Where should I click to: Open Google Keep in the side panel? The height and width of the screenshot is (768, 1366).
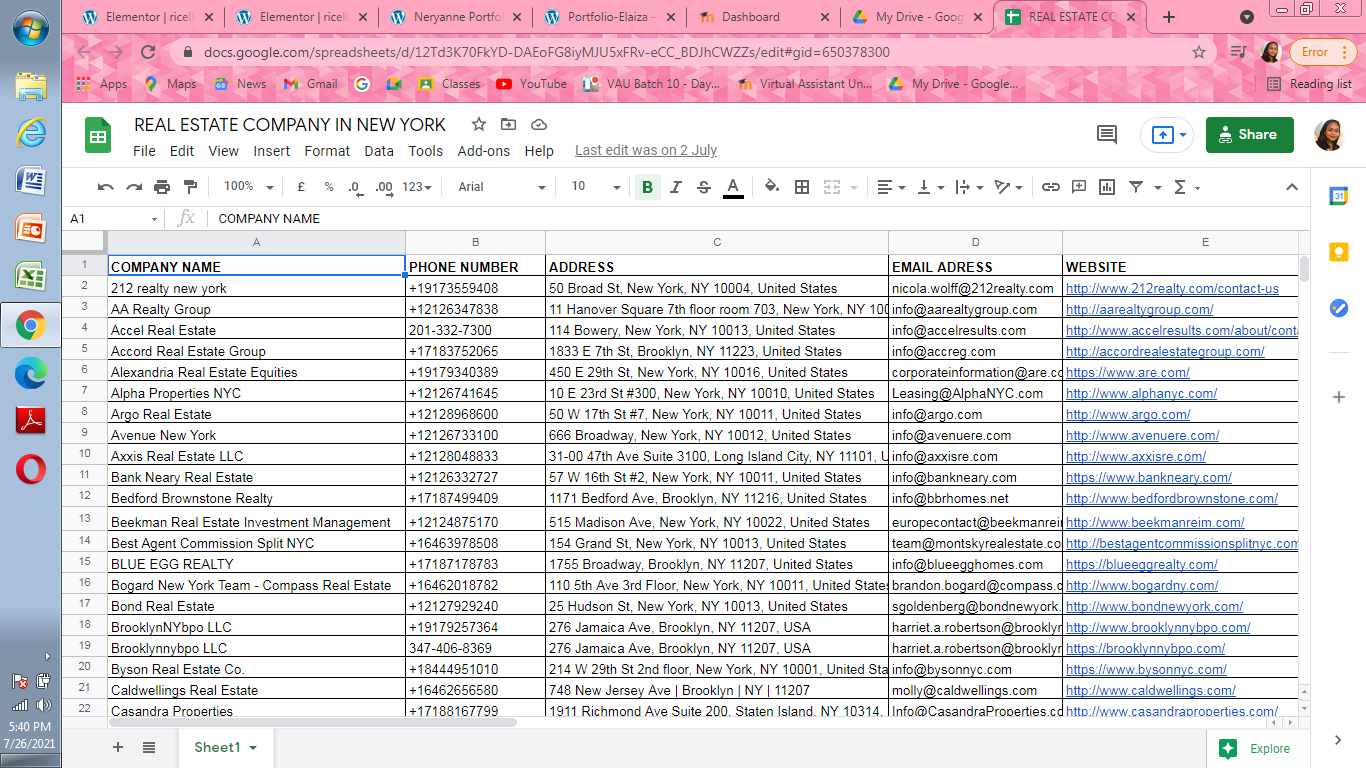[1338, 252]
